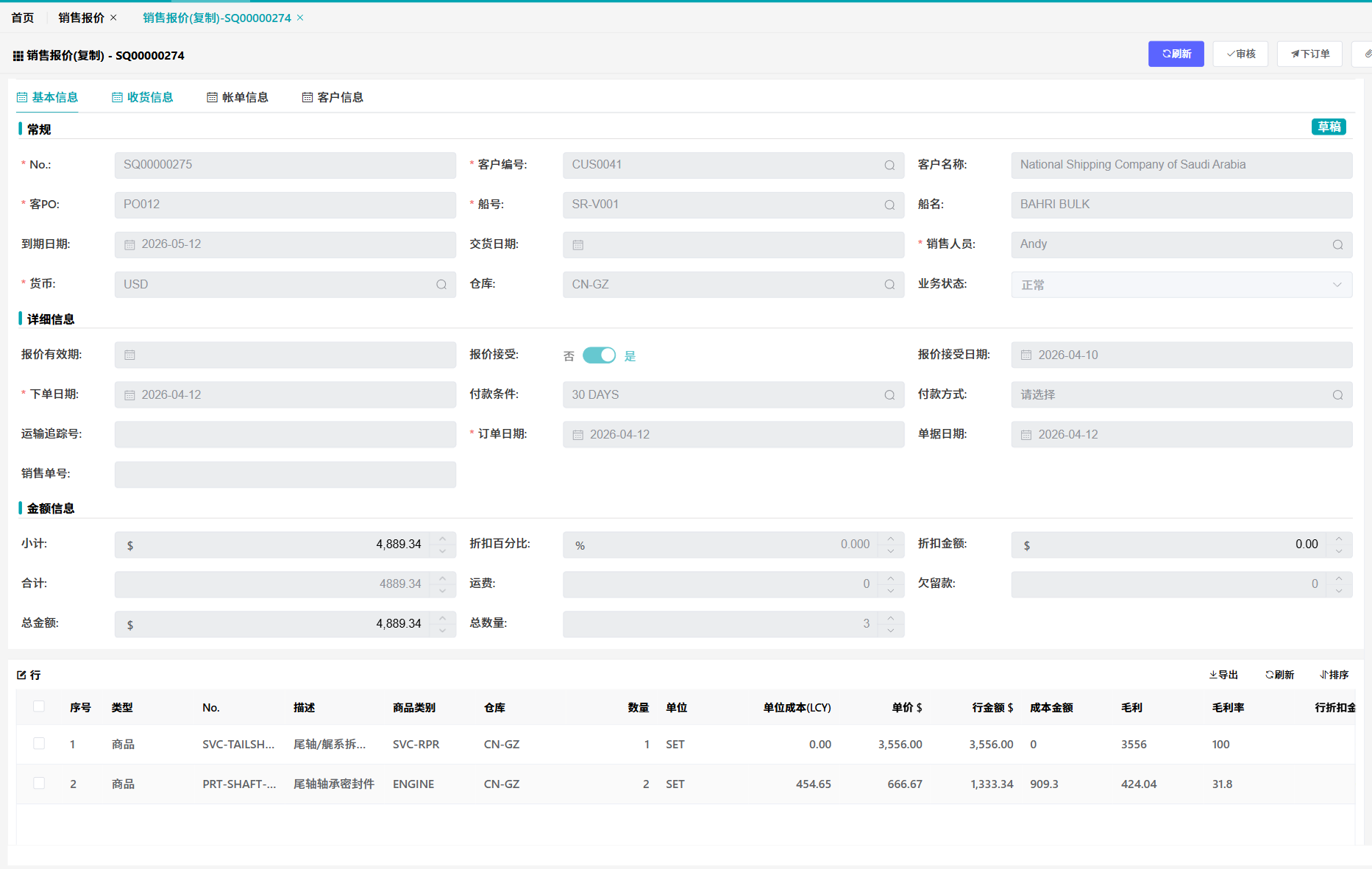1372x869 pixels.
Task: Check the box for row 1
Action: tap(39, 744)
